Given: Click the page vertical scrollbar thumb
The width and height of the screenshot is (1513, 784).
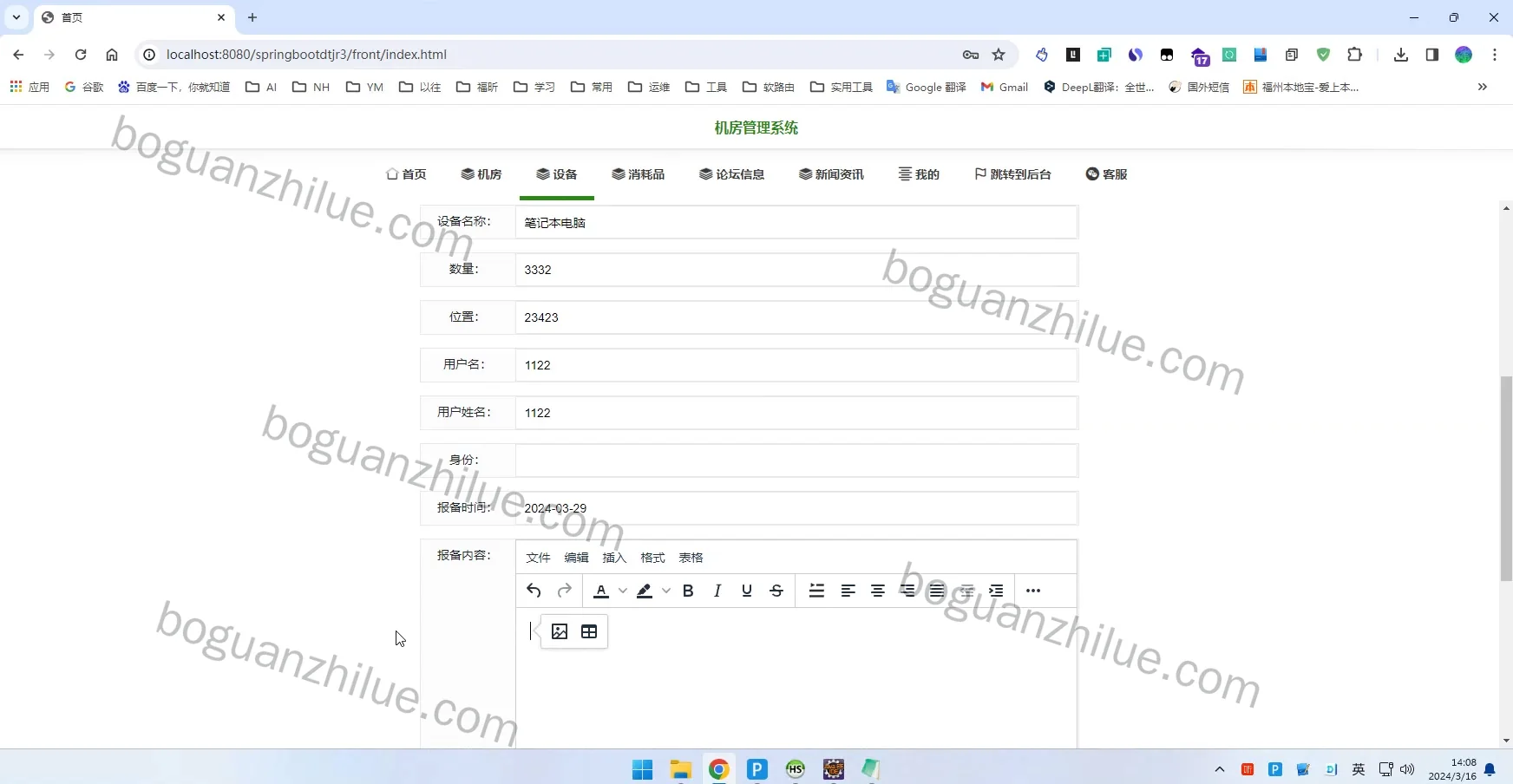Looking at the screenshot, I should (1506, 479).
